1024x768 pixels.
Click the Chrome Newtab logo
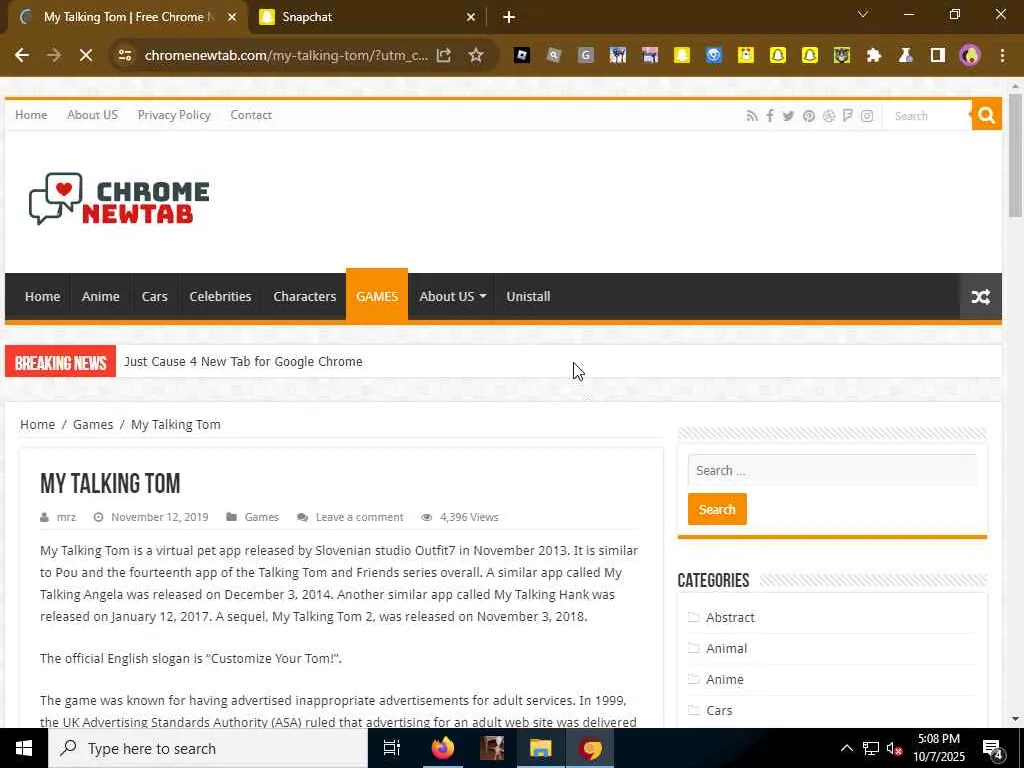point(120,199)
